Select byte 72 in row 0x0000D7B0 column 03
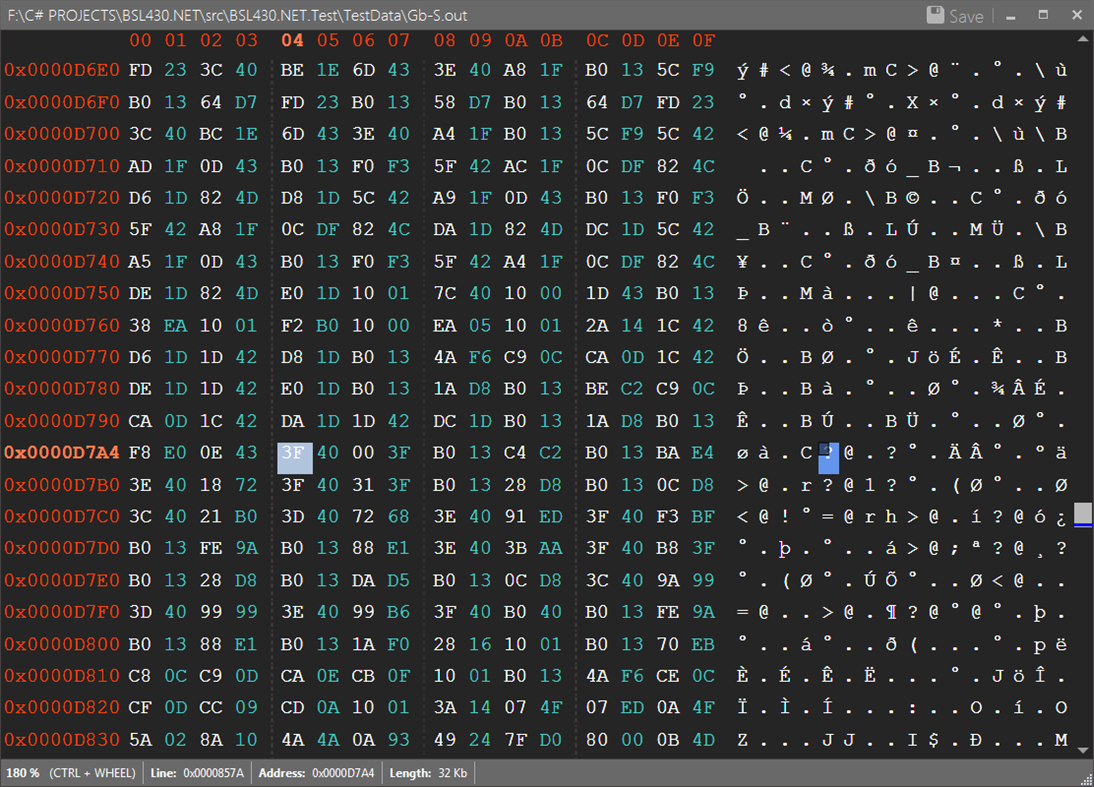 pyautogui.click(x=246, y=485)
